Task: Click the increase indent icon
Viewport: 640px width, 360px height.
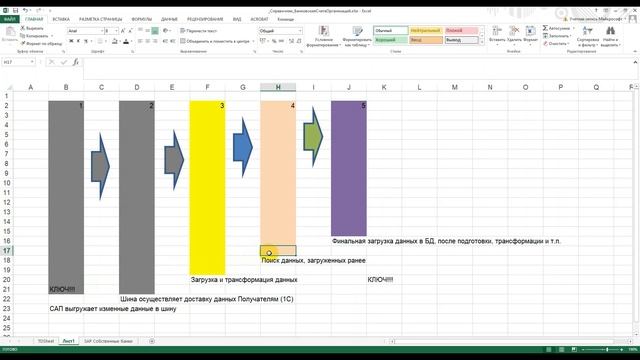Action: [x=173, y=41]
